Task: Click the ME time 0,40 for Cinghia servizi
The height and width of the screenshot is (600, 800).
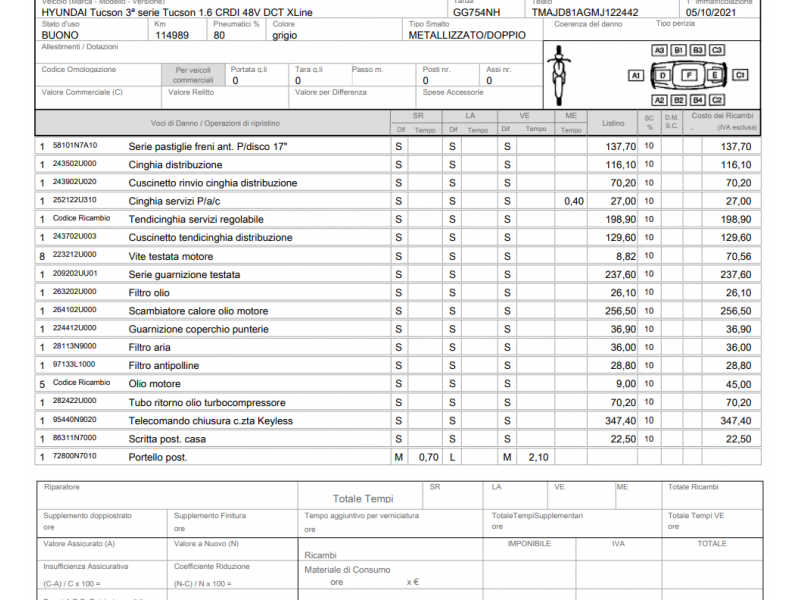Action: [x=573, y=202]
